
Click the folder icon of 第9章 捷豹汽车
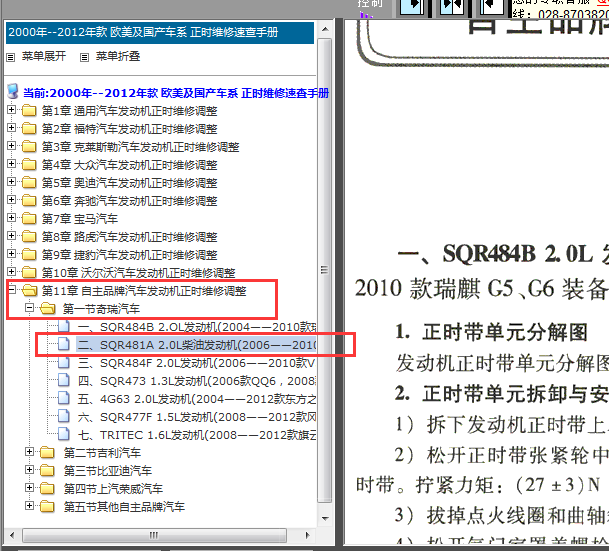coord(29,255)
